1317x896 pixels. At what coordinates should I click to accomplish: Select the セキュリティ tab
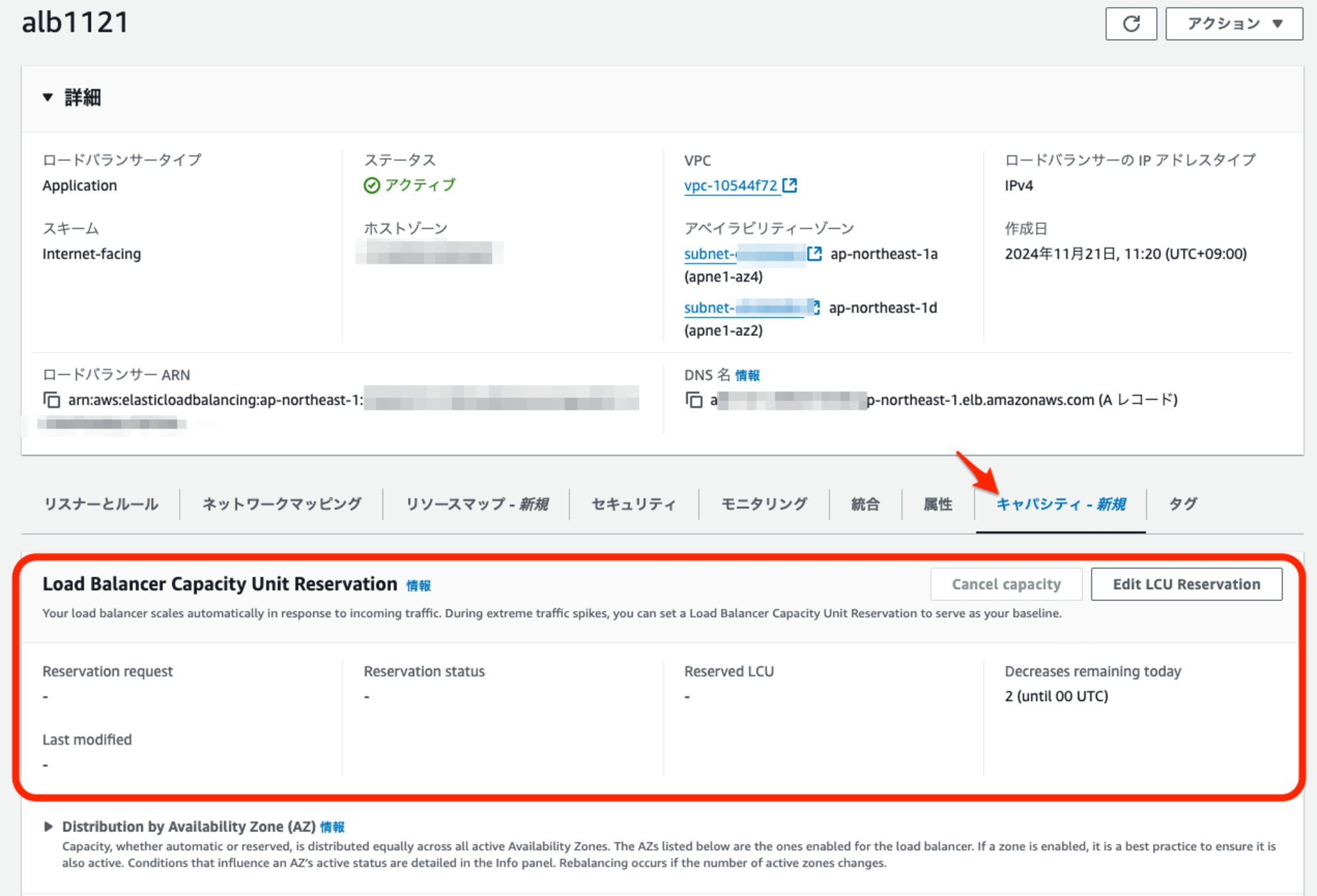click(x=633, y=504)
